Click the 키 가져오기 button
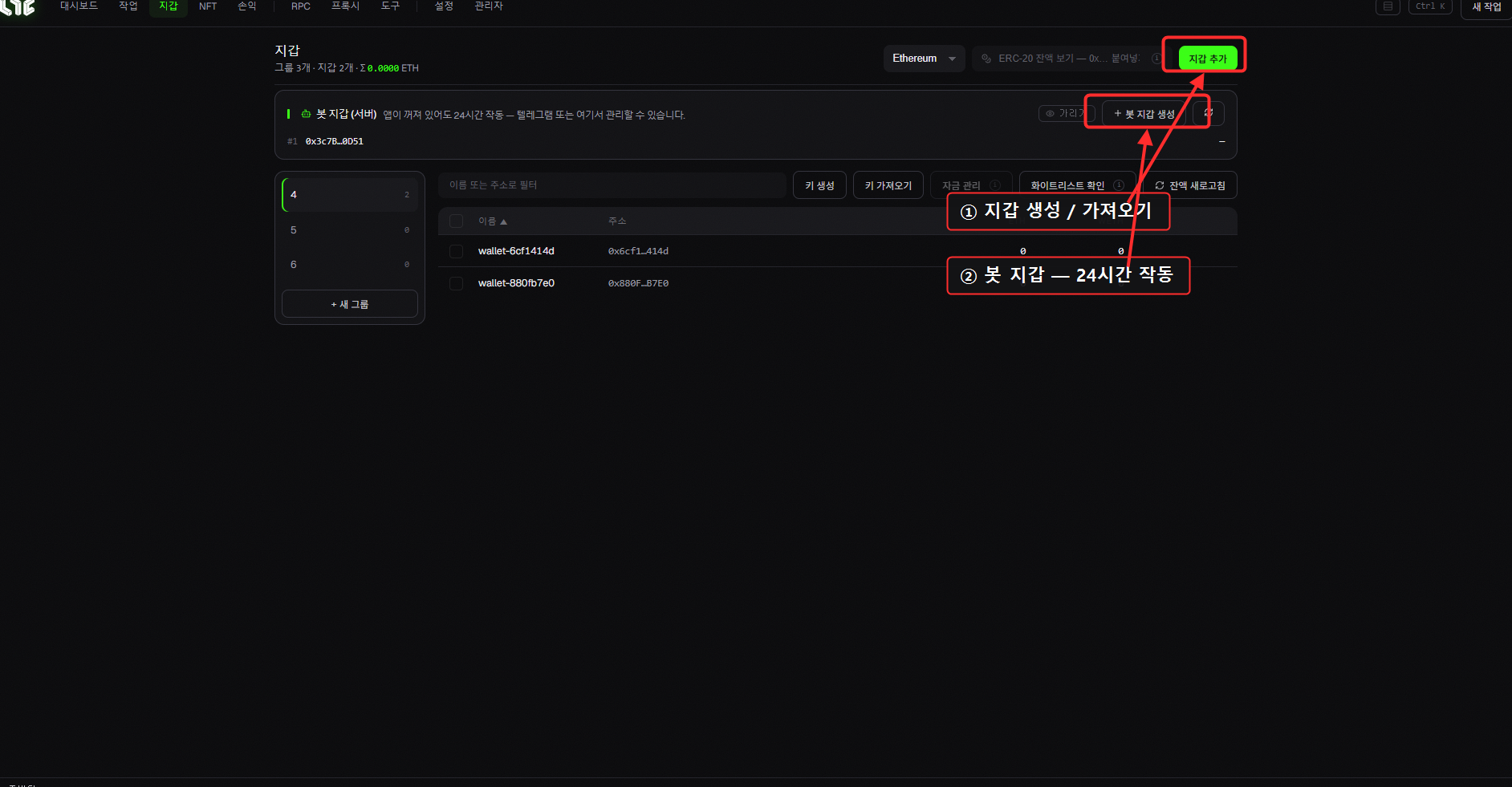 tap(888, 185)
